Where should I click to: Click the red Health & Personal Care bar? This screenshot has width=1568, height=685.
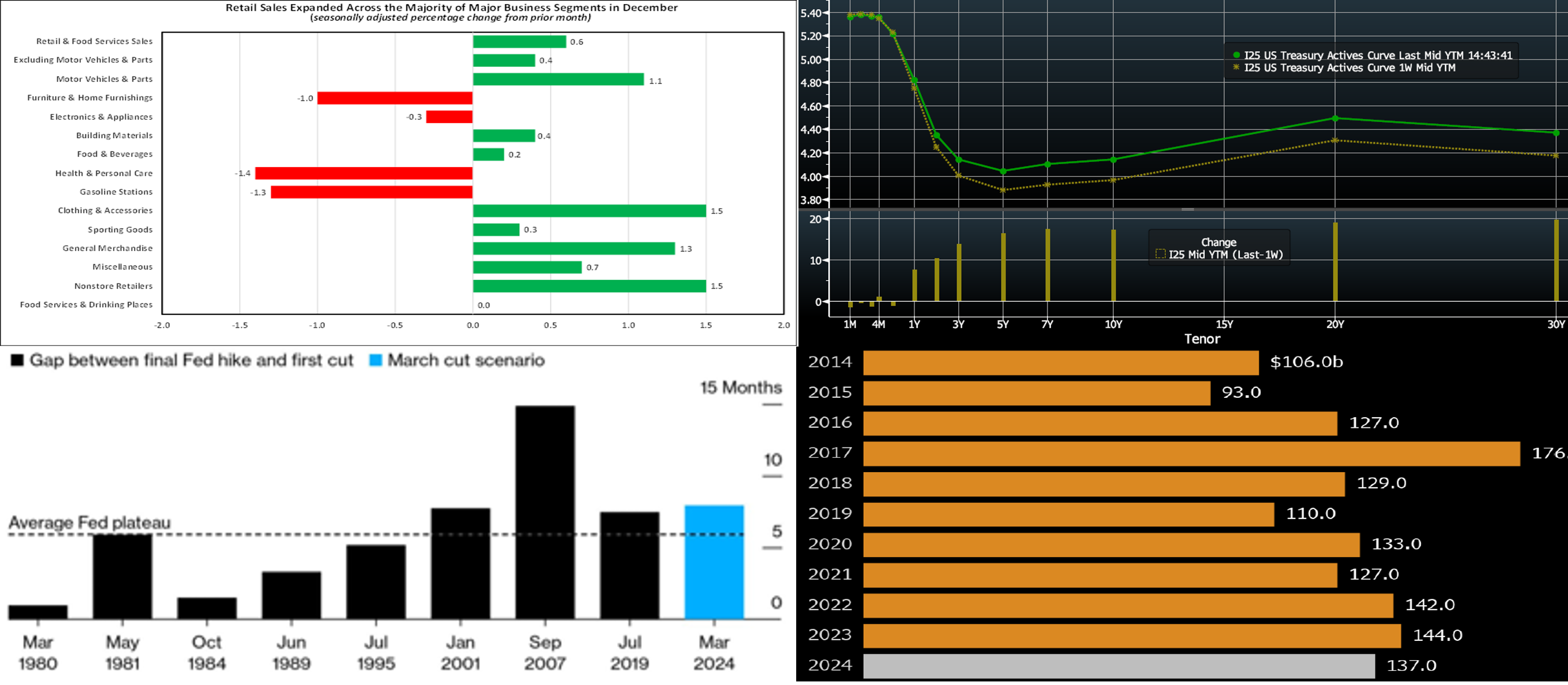coord(363,173)
